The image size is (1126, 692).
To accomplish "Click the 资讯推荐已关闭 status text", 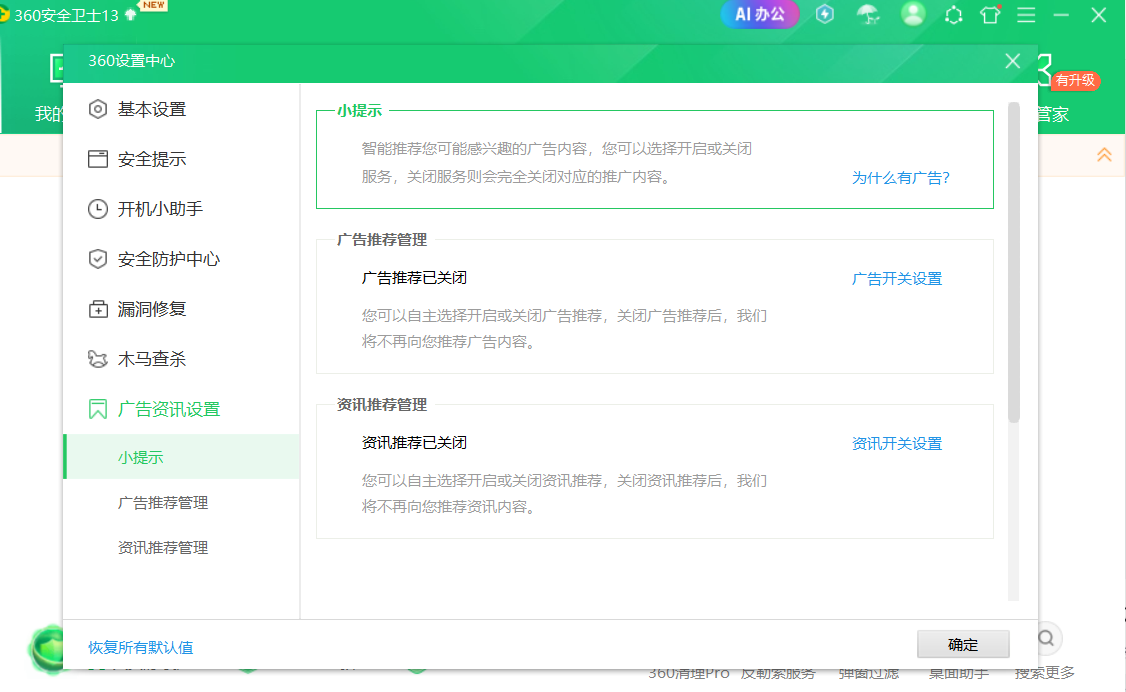I will [x=414, y=443].
